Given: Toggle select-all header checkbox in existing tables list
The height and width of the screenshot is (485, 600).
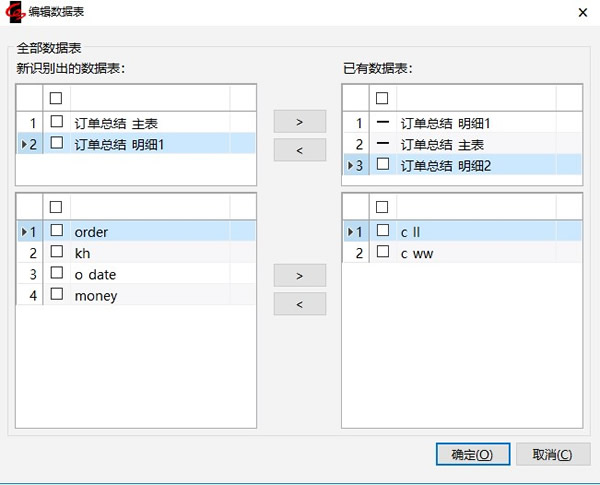Looking at the screenshot, I should point(382,97).
